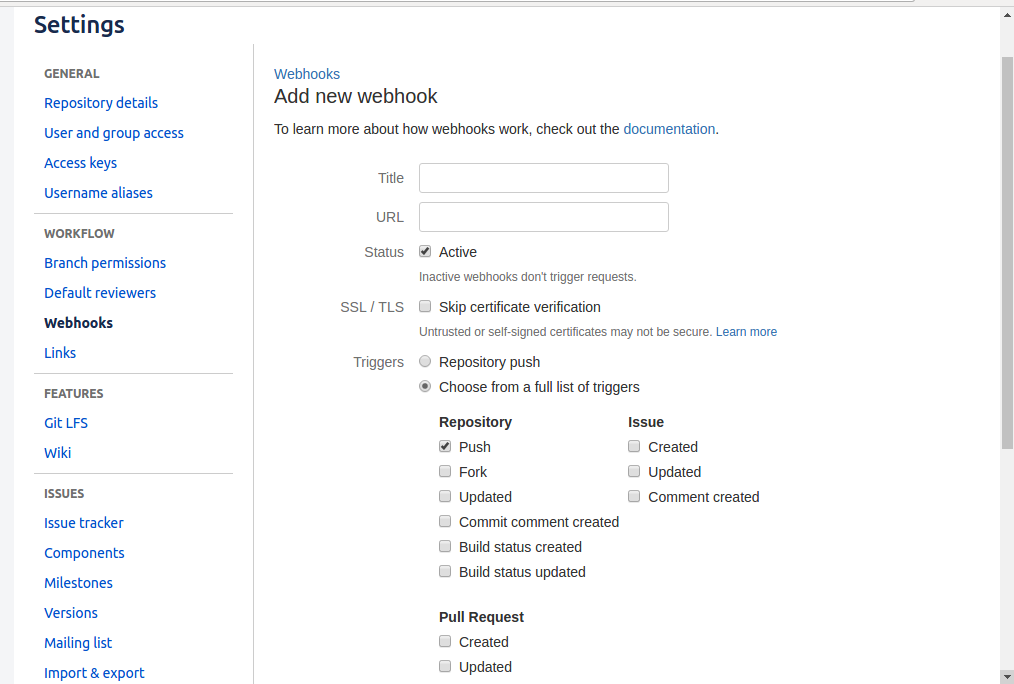Open Issue tracker settings in the sidebar

84,523
